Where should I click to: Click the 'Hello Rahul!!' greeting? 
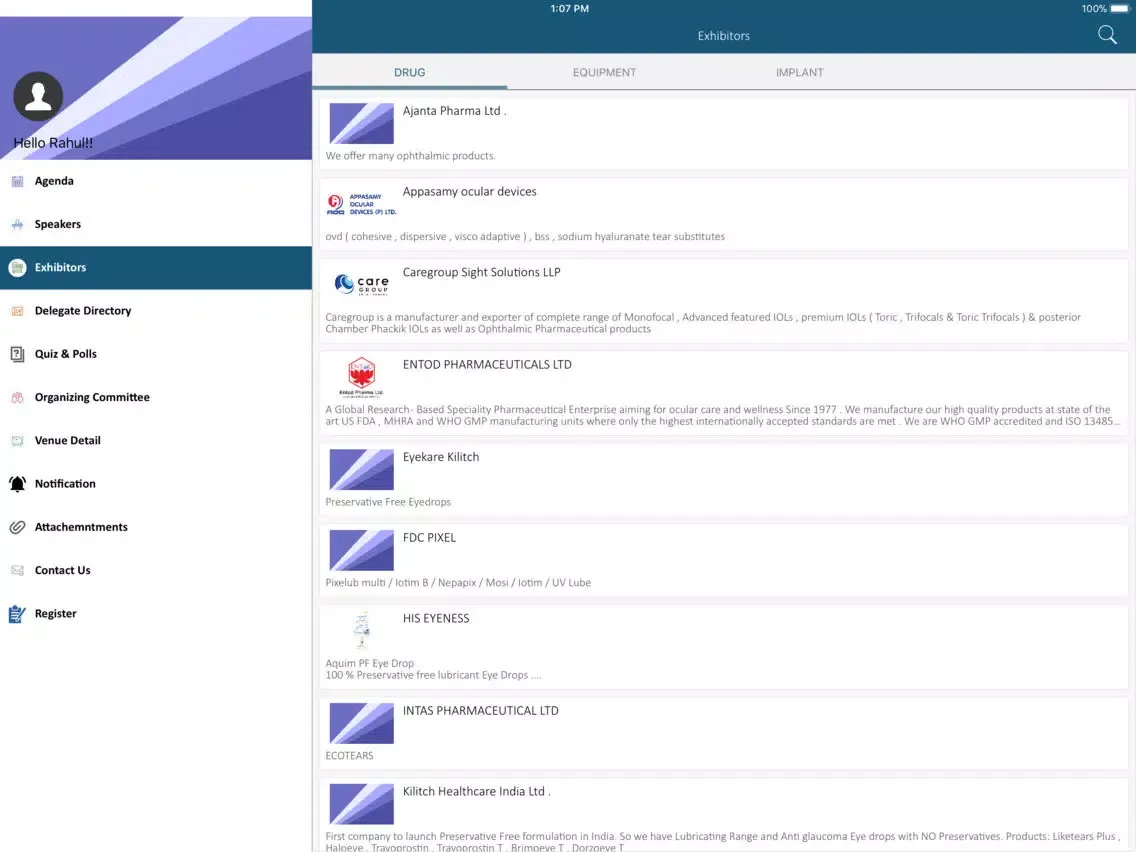[53, 143]
